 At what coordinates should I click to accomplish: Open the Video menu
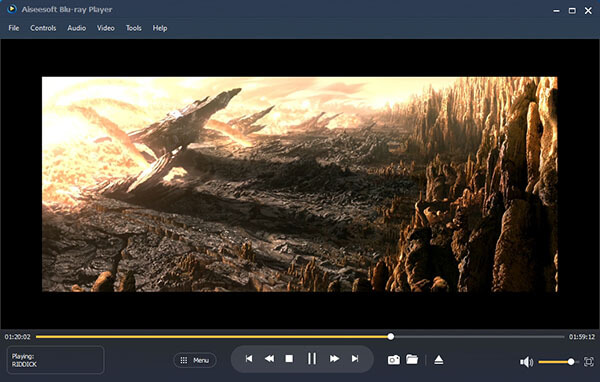point(106,28)
